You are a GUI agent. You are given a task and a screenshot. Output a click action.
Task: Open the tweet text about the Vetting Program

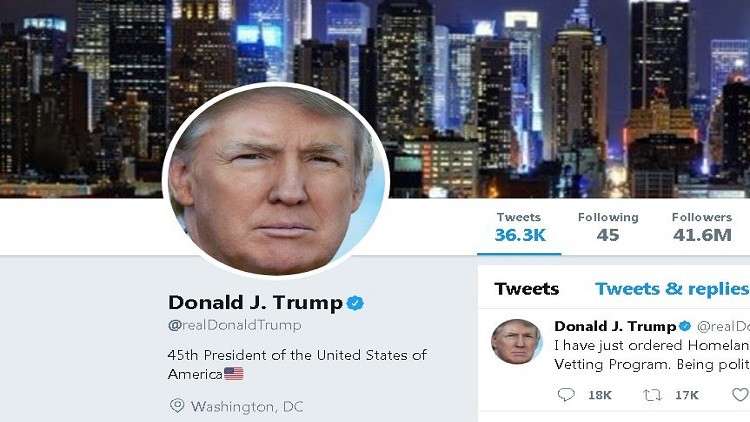tap(652, 355)
